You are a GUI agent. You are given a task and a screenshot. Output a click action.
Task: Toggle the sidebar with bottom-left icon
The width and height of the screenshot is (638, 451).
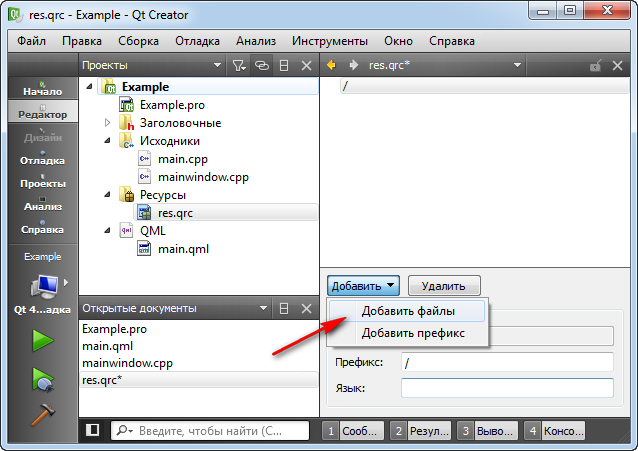click(x=92, y=430)
